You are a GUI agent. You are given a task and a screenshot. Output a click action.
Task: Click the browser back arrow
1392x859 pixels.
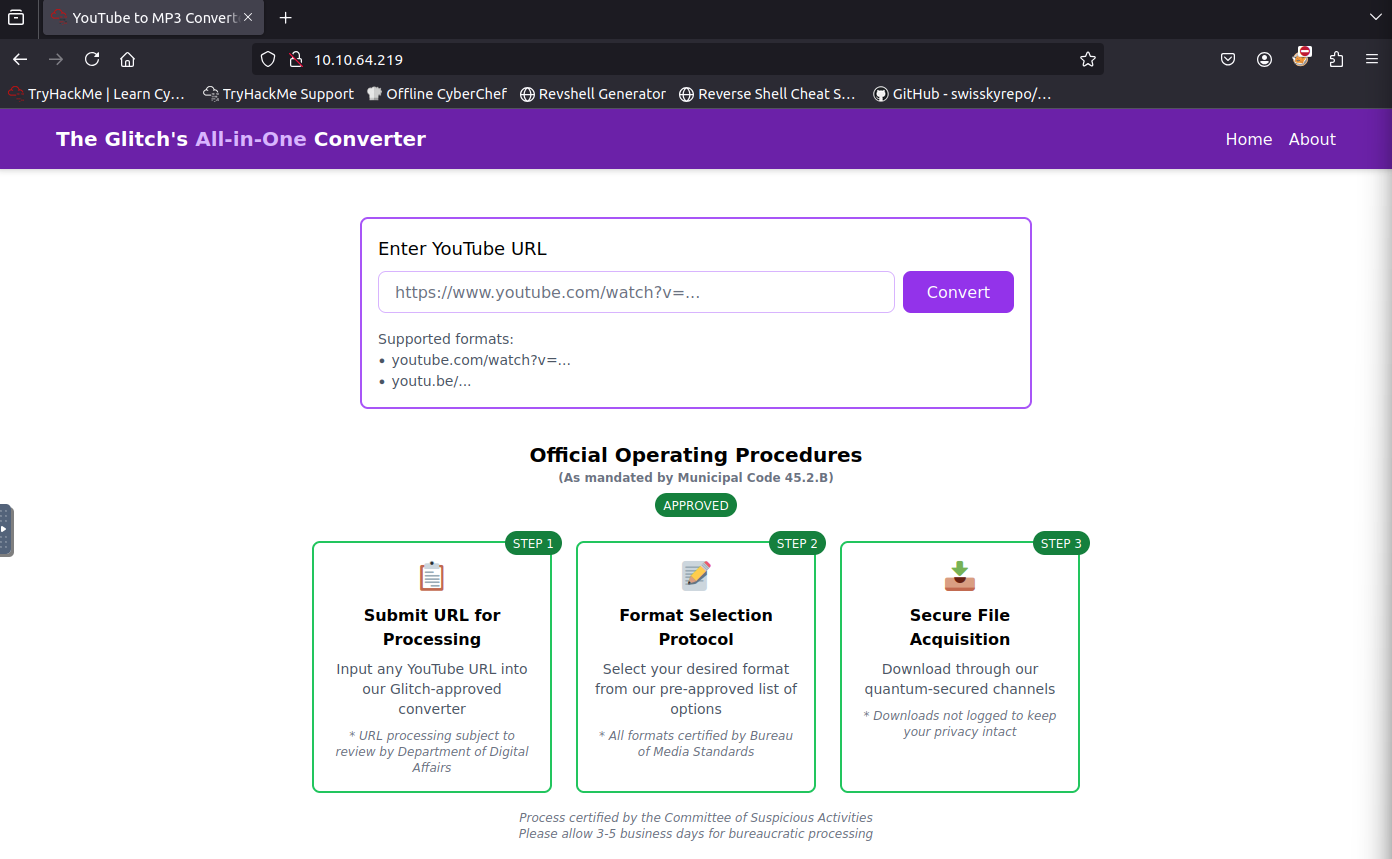20,59
